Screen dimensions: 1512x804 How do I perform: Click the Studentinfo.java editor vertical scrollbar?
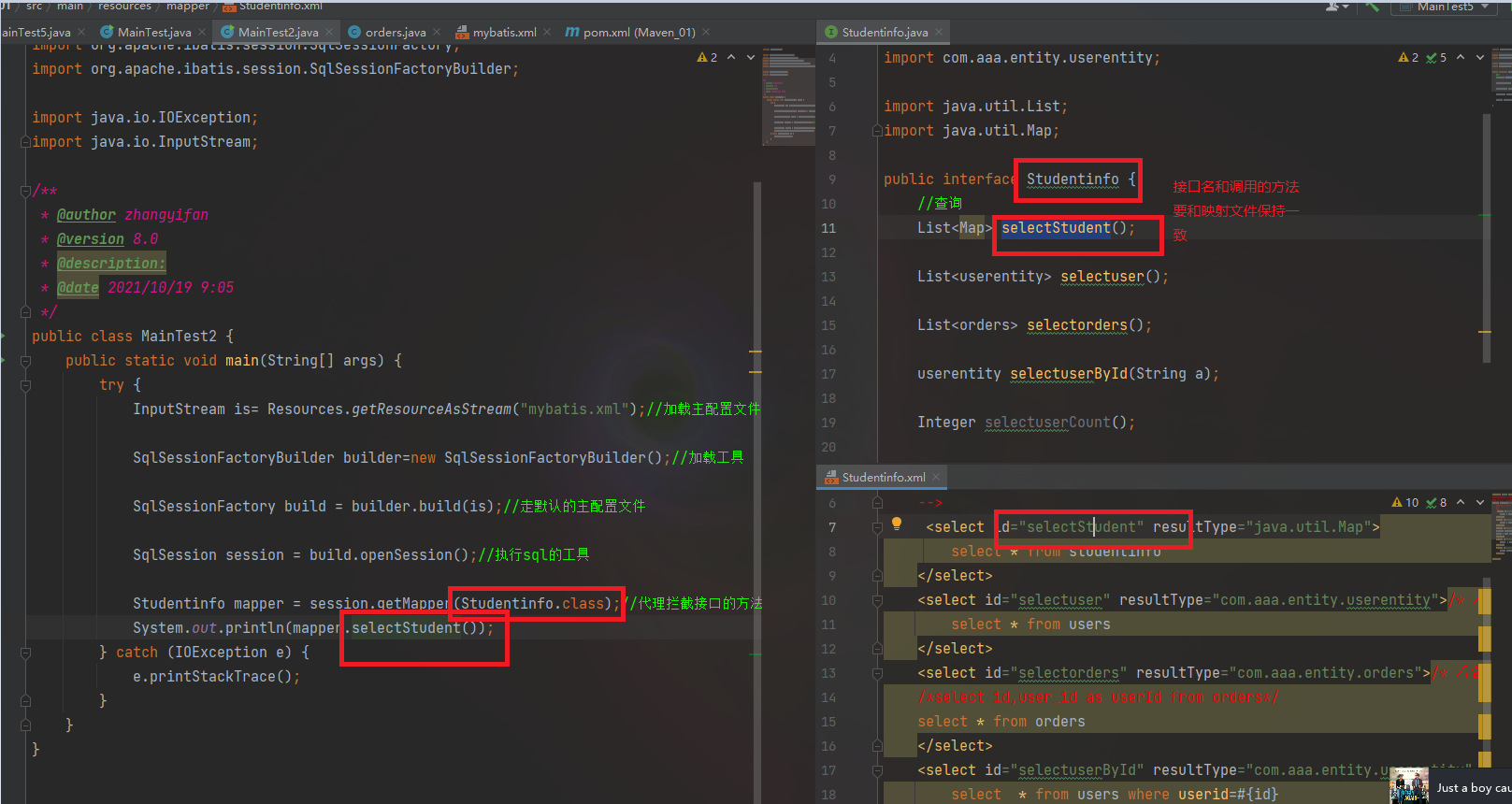tap(1487, 238)
